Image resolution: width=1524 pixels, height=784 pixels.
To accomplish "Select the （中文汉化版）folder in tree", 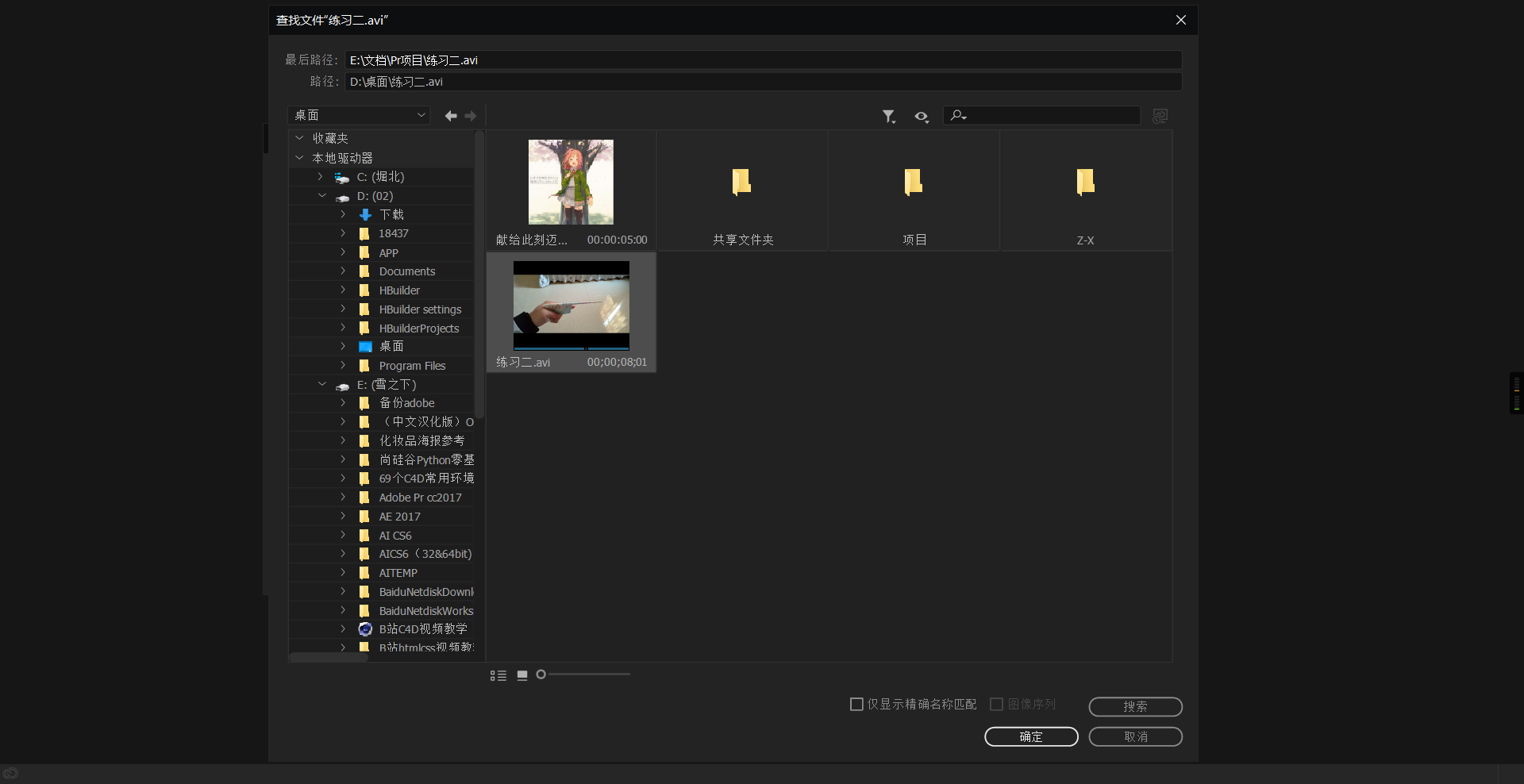I will 426,422.
